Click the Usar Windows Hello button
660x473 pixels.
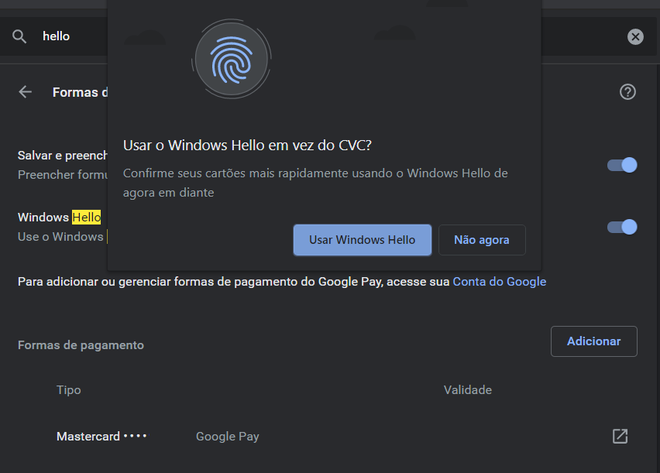(362, 240)
